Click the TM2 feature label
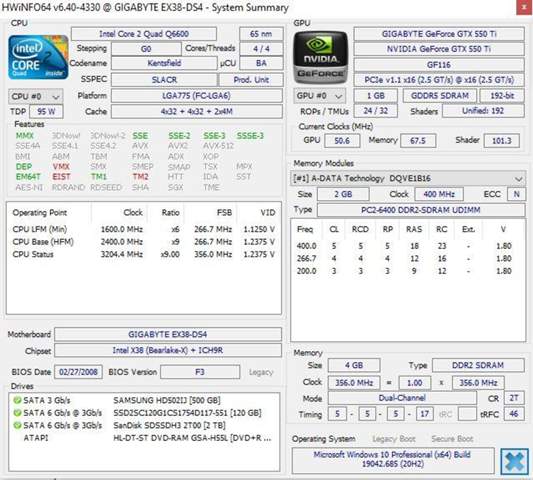This screenshot has width=533, height=480. click(x=140, y=177)
